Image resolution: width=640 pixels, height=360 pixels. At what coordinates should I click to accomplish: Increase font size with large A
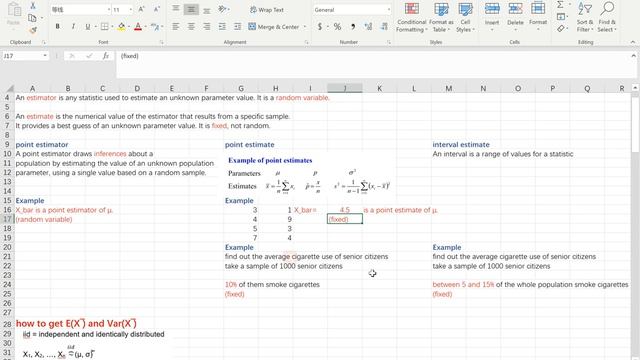click(x=141, y=9)
